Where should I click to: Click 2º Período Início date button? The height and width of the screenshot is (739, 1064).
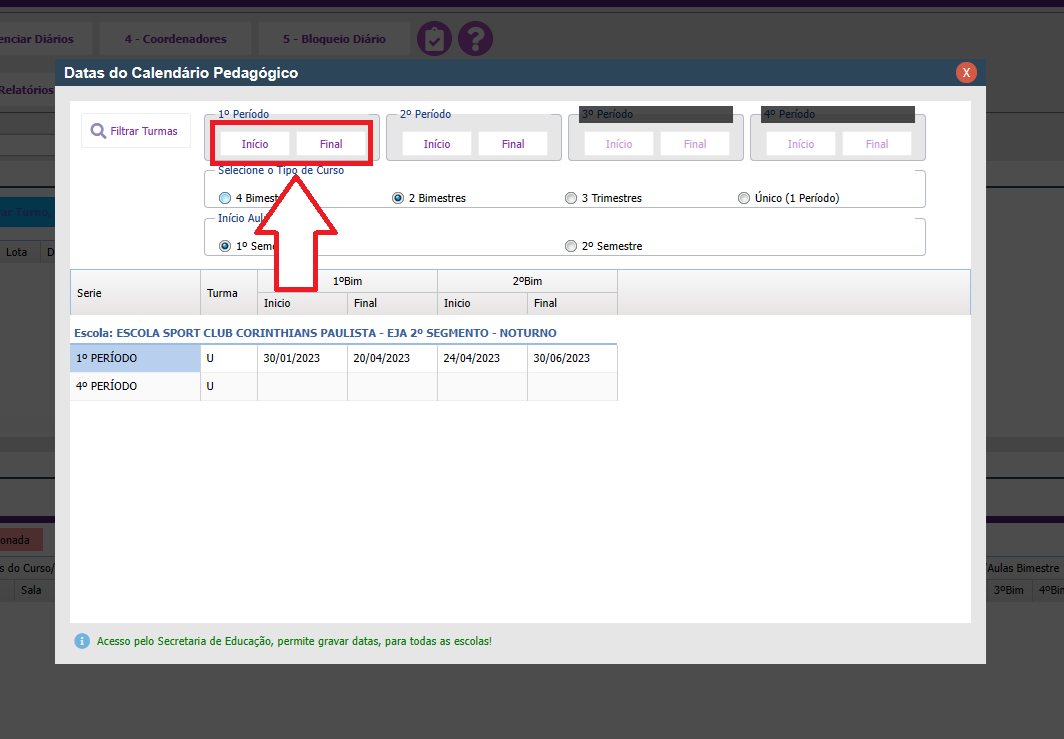pos(437,144)
